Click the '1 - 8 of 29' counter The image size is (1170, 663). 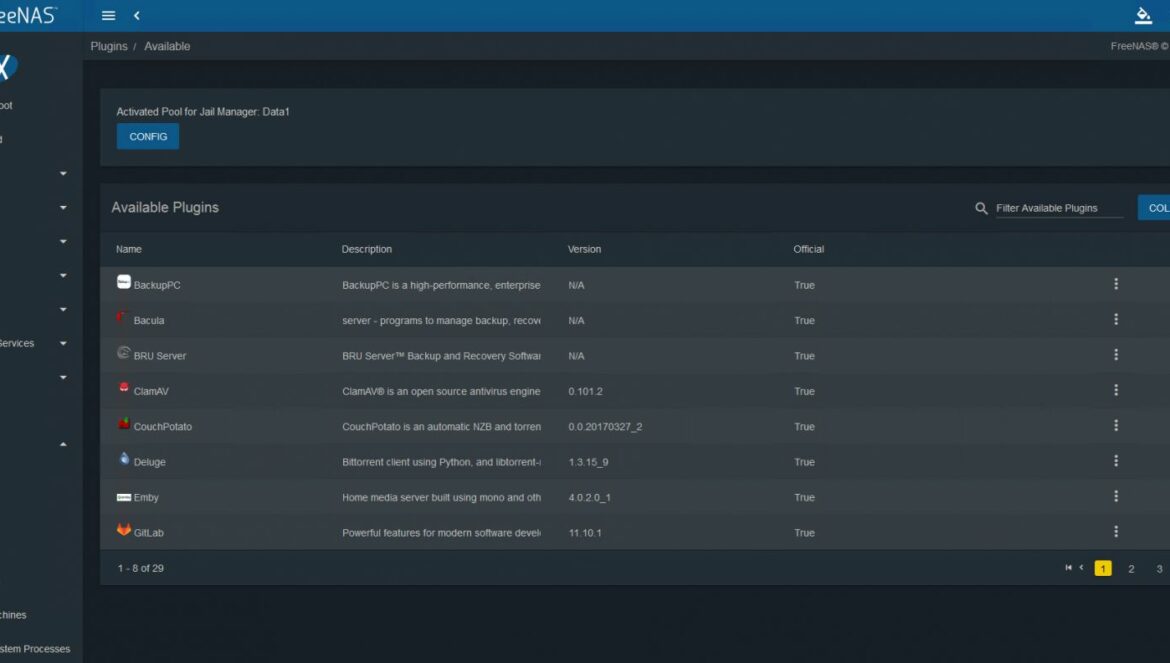(x=140, y=568)
